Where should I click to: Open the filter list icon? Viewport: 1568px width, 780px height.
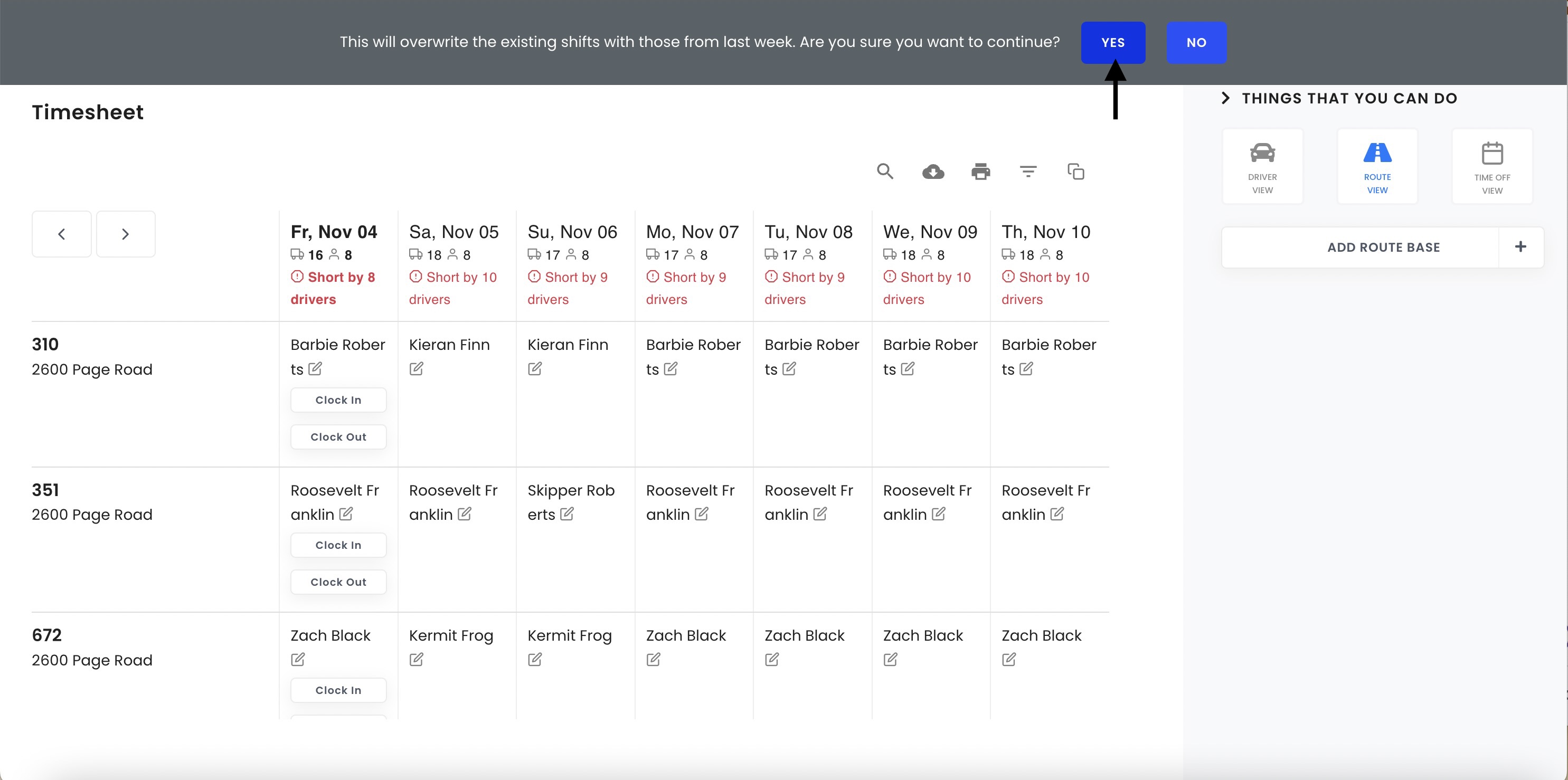click(x=1028, y=172)
